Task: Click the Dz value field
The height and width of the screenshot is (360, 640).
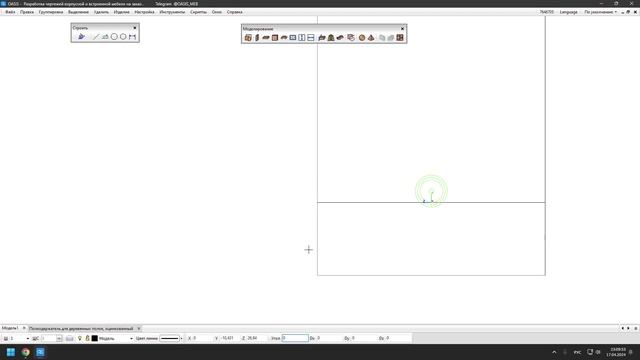Action: 398,338
